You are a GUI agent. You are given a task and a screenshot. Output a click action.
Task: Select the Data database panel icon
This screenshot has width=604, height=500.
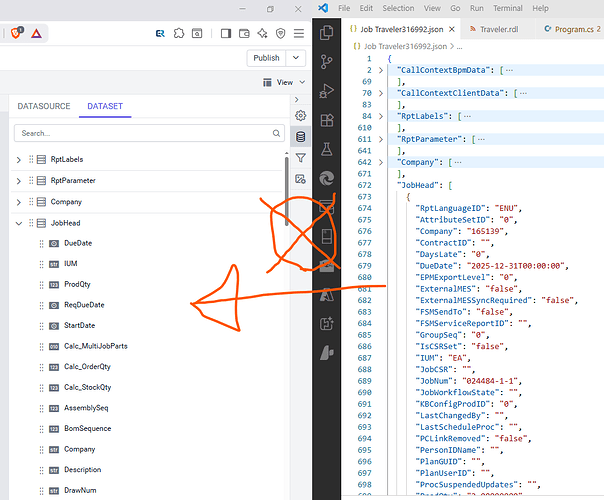tap(300, 136)
